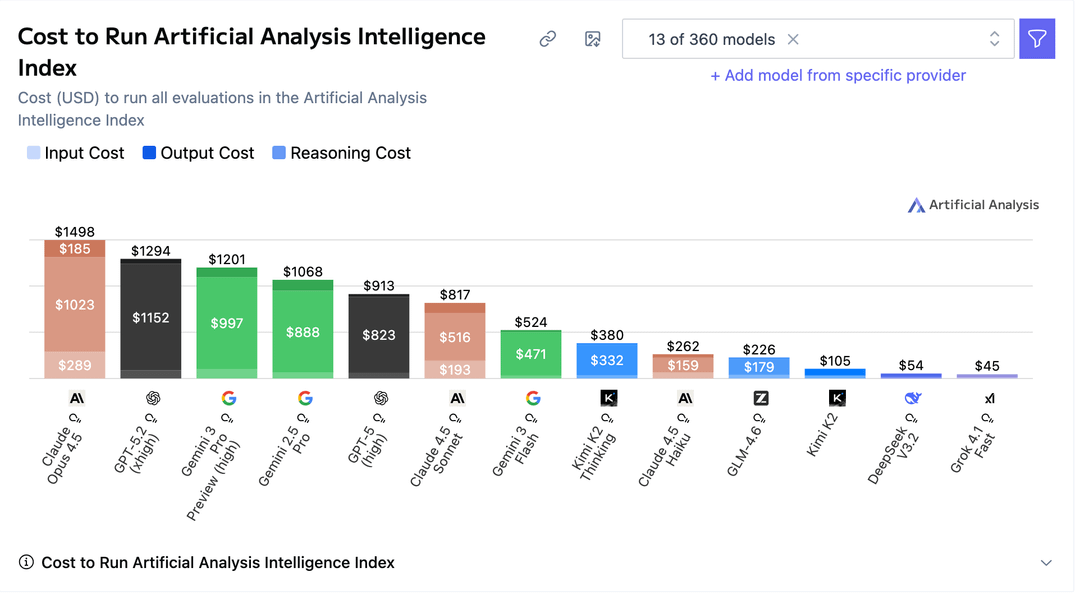Remove the models filter with the X button
This screenshot has width=1080, height=600.
tap(791, 39)
